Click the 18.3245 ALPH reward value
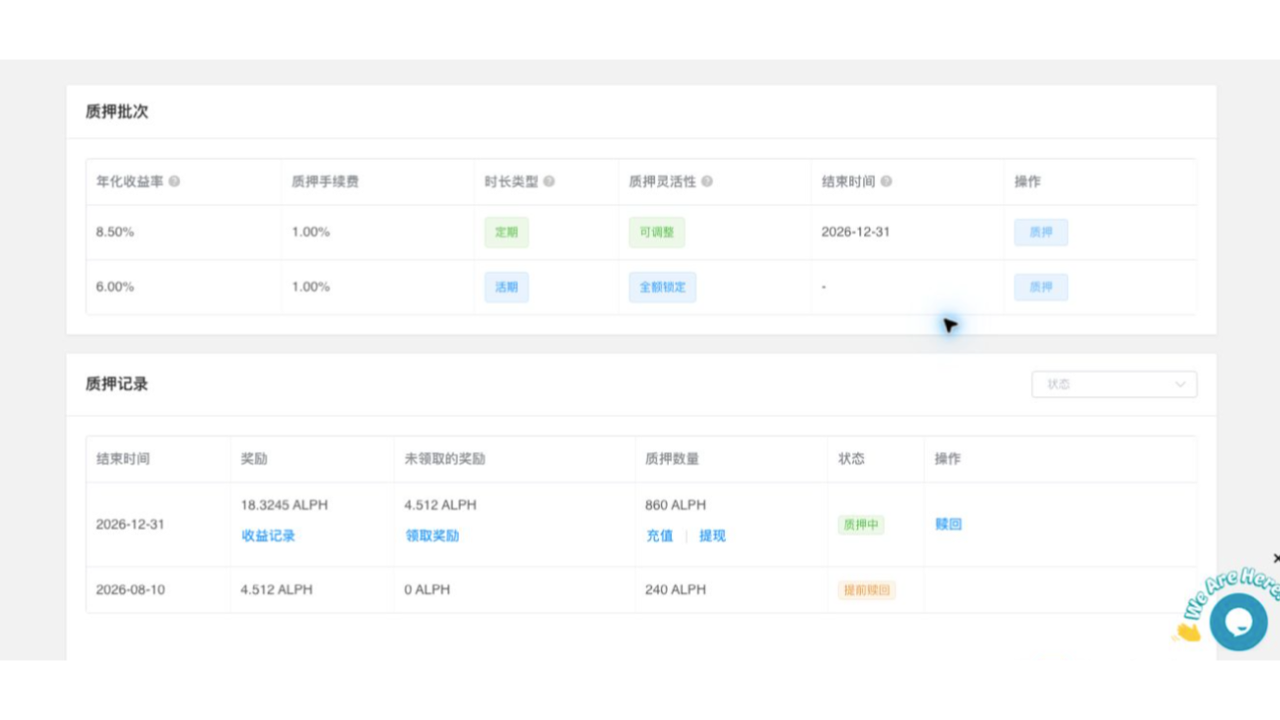1280x720 pixels. tap(284, 505)
